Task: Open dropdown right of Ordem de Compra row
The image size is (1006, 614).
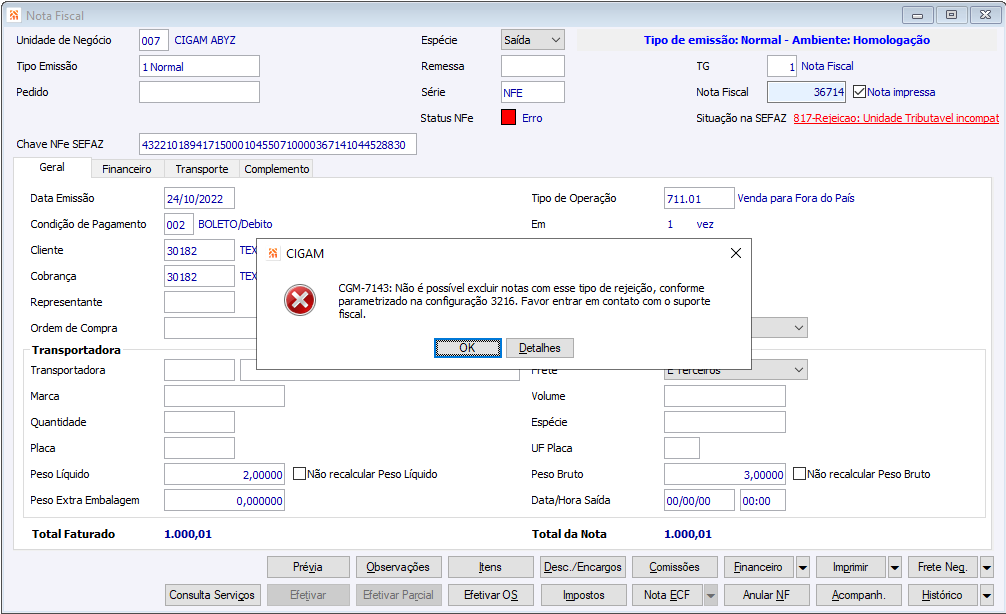Action: click(799, 328)
